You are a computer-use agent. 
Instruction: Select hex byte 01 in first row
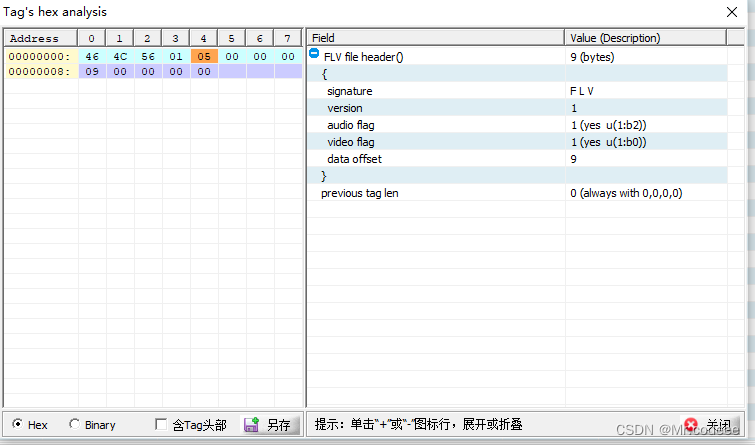point(176,56)
